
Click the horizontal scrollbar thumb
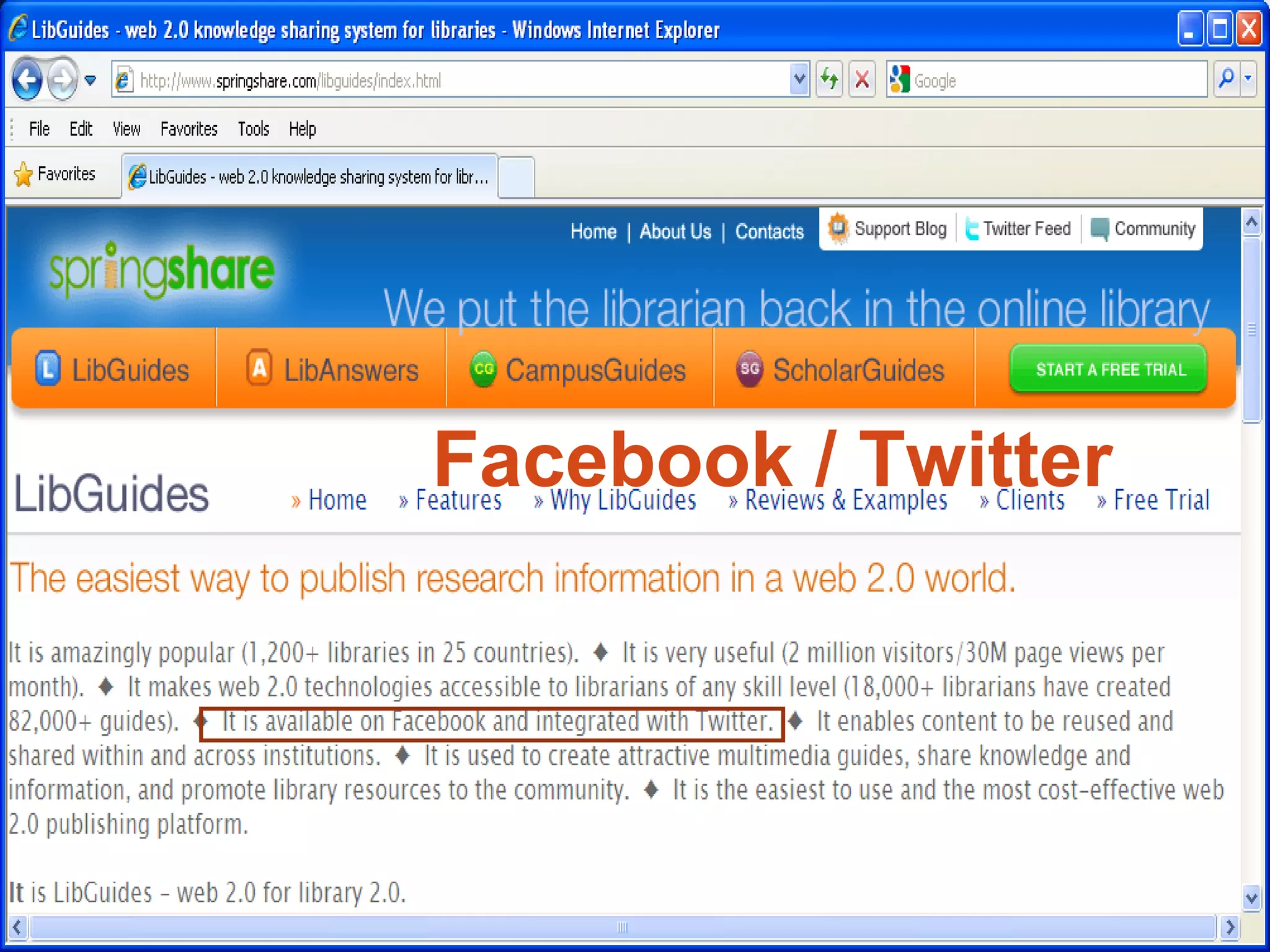[x=623, y=927]
